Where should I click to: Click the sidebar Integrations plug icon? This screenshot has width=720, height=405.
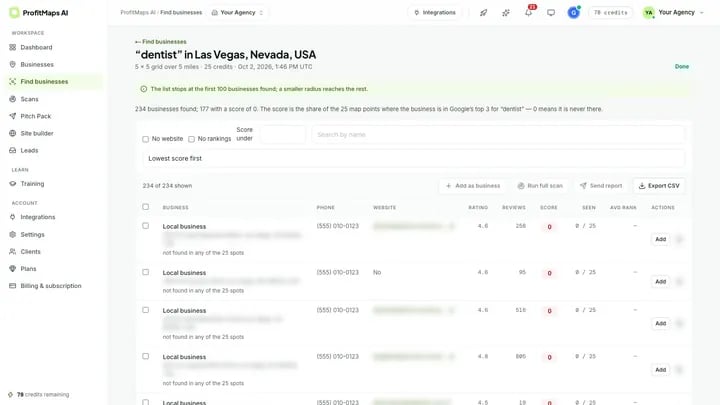12,217
